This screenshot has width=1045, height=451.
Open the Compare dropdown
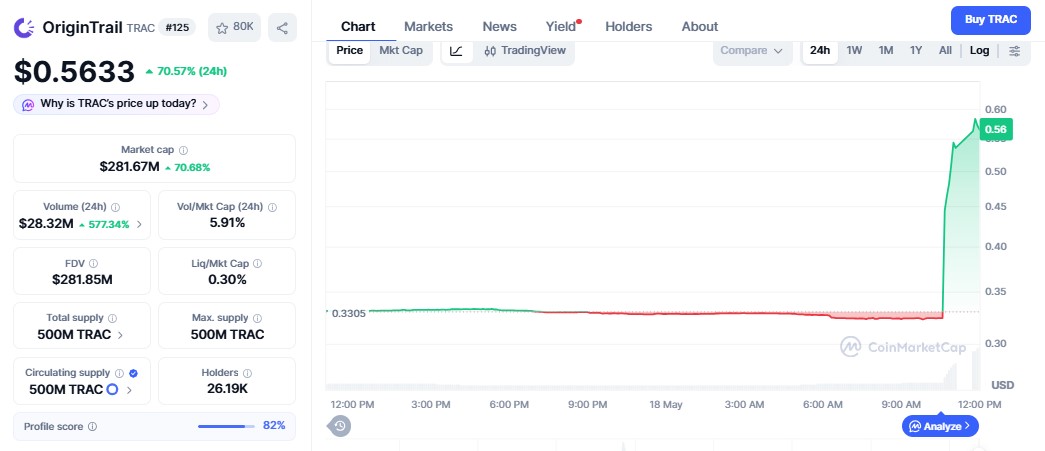[x=751, y=51]
